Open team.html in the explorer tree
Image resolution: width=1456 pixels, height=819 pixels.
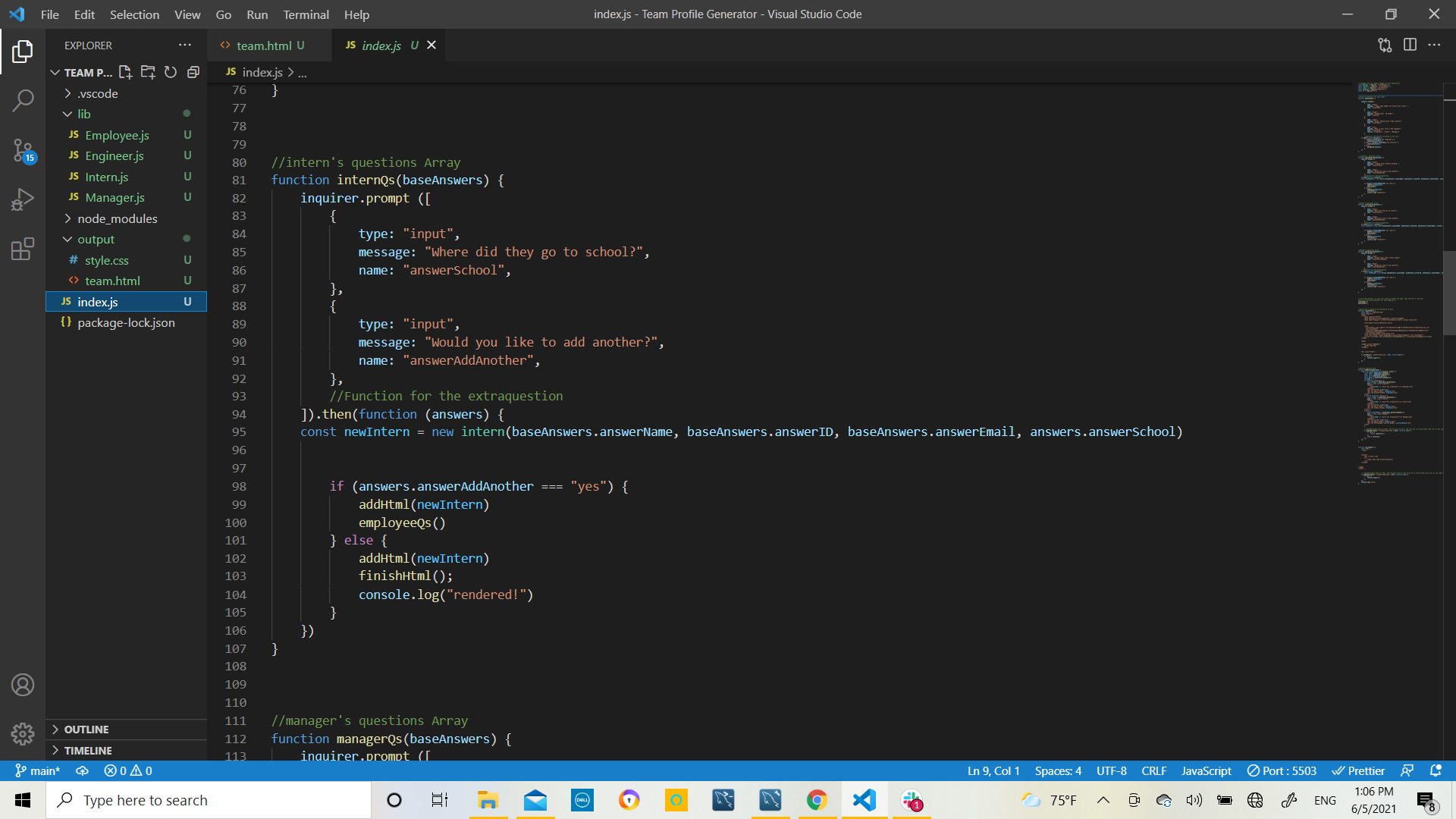click(x=126, y=281)
